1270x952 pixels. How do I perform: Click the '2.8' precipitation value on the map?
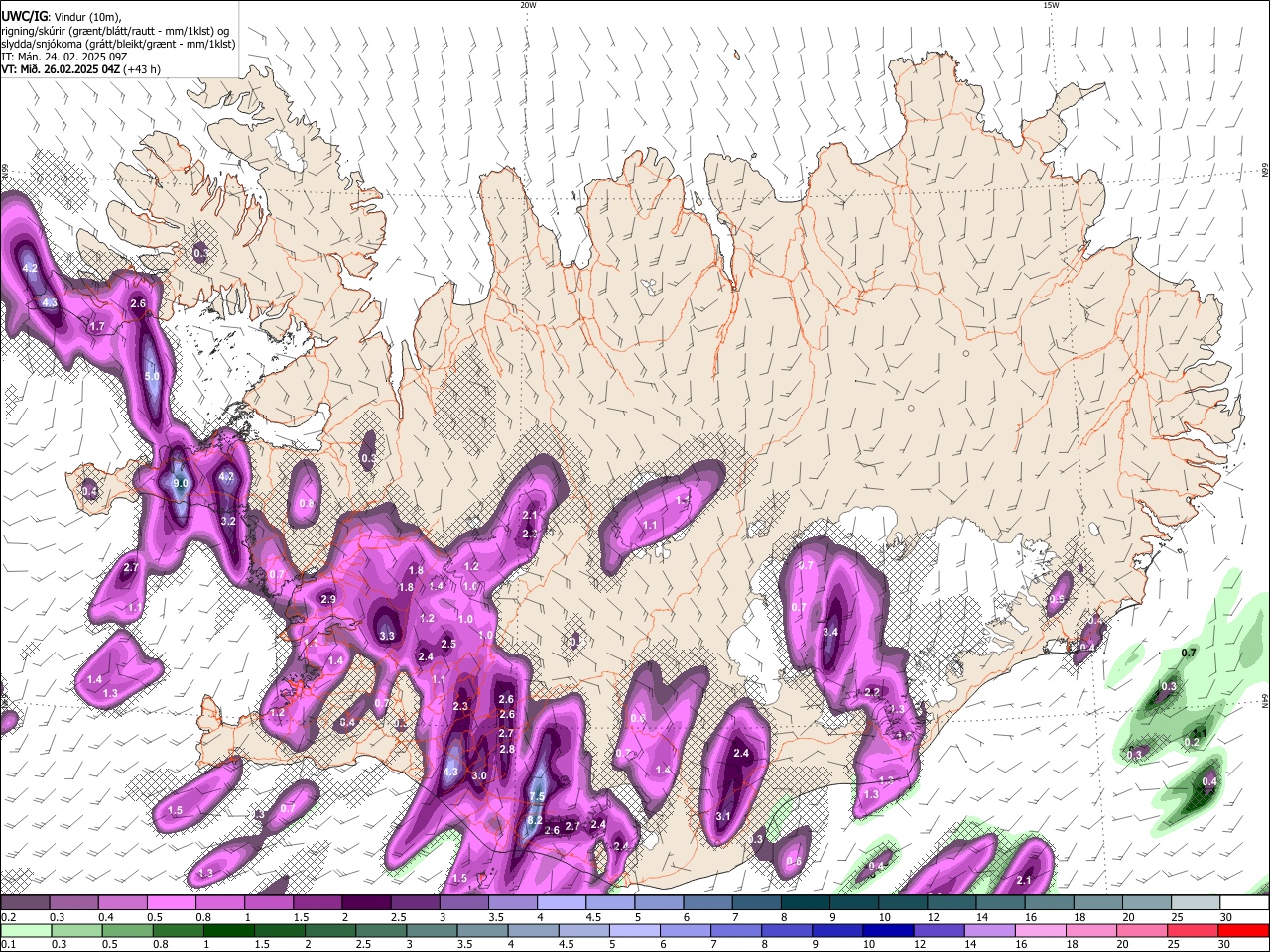[507, 749]
